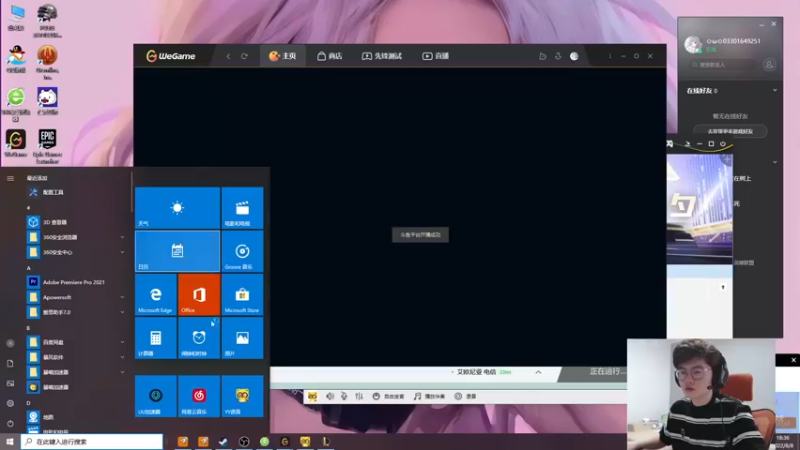This screenshot has height=450, width=800.
Task: Open the WeGame download manager icon
Action: click(x=558, y=56)
